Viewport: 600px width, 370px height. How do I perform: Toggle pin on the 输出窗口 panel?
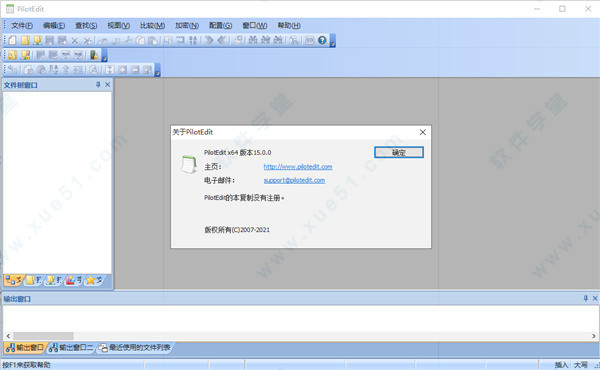coord(585,298)
